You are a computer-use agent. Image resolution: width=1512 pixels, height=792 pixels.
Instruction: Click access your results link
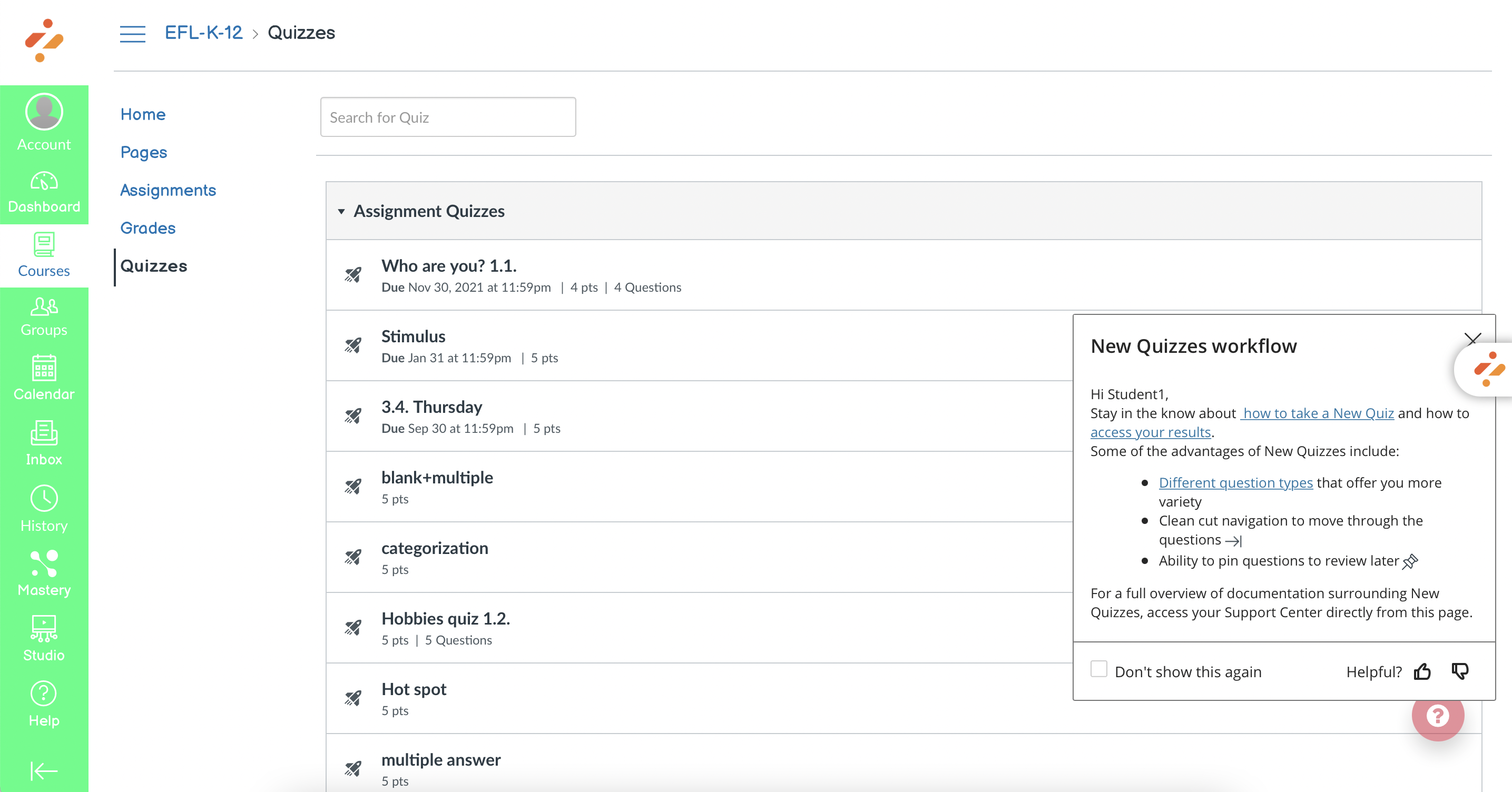pos(1150,431)
